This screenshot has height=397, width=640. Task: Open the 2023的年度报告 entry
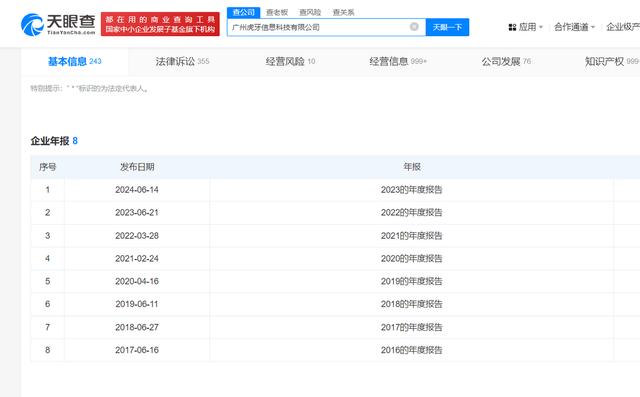[411, 190]
